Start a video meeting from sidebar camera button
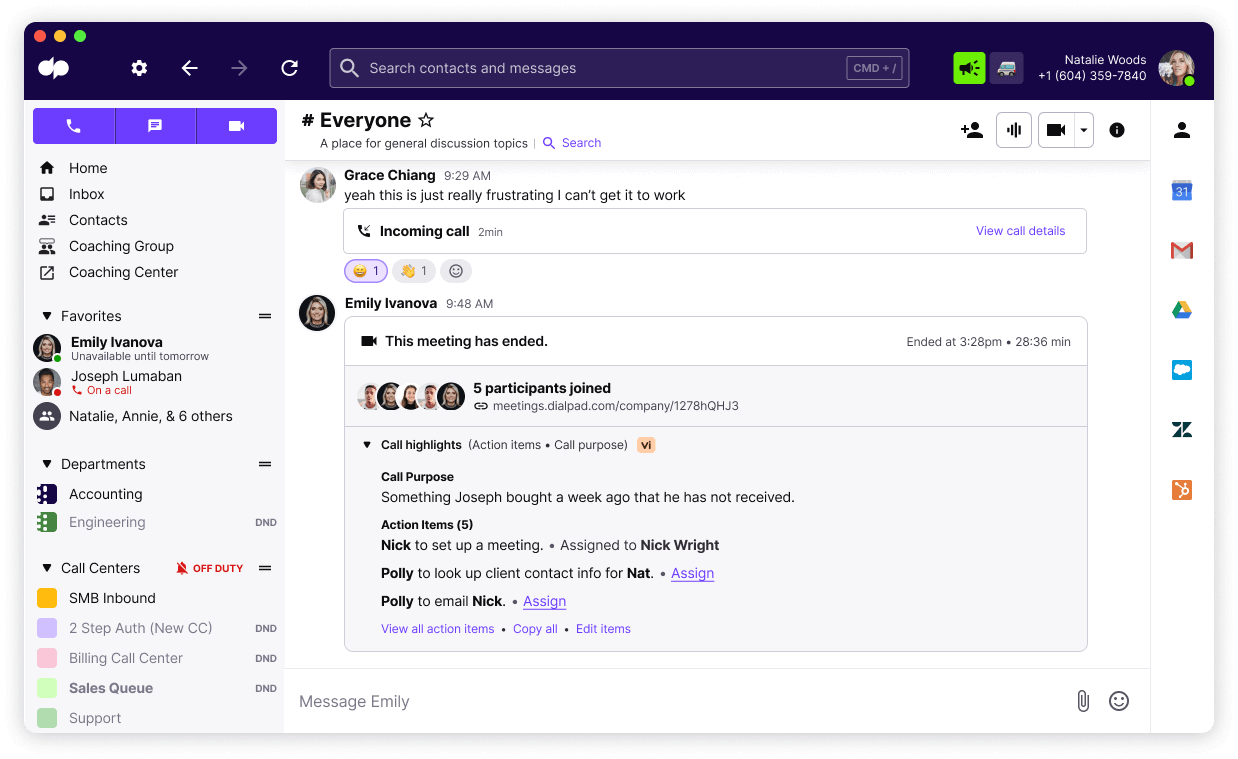The width and height of the screenshot is (1238, 759). tap(237, 126)
